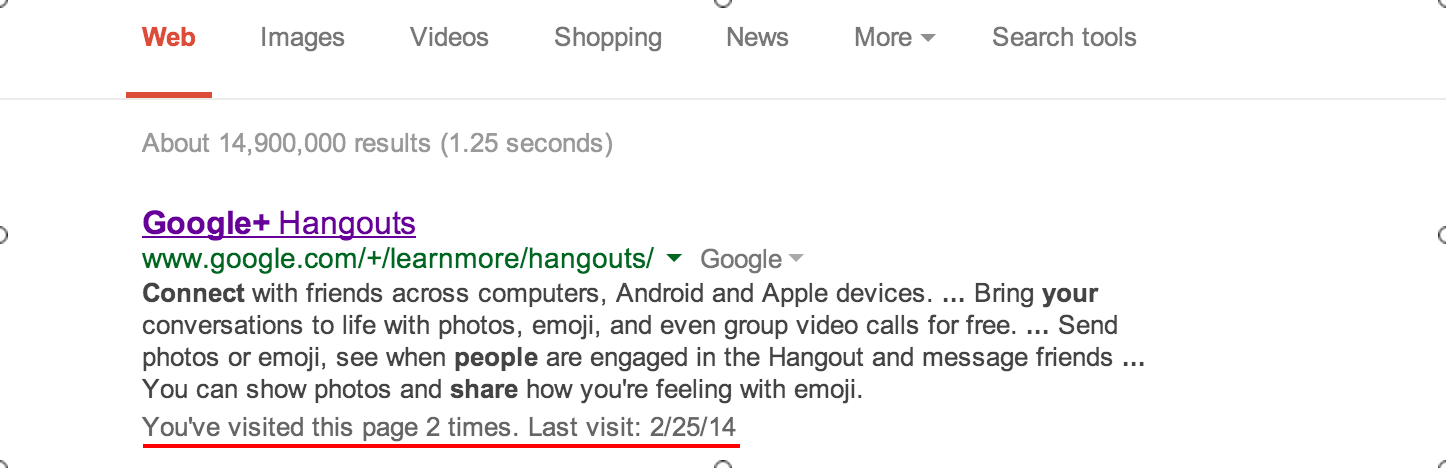1446x468 pixels.
Task: Click the results count text
Action: (377, 144)
